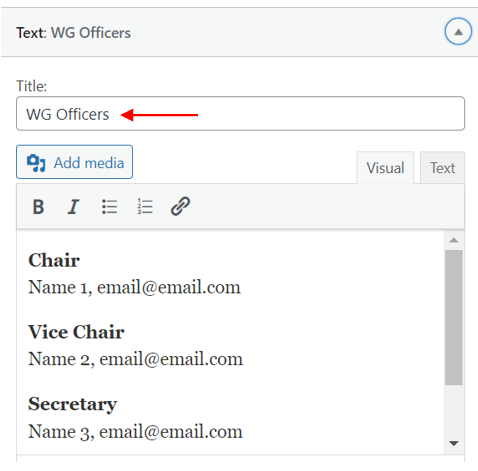Switch to the Visual editor tab
Screen dimensions: 478x471
point(385,168)
